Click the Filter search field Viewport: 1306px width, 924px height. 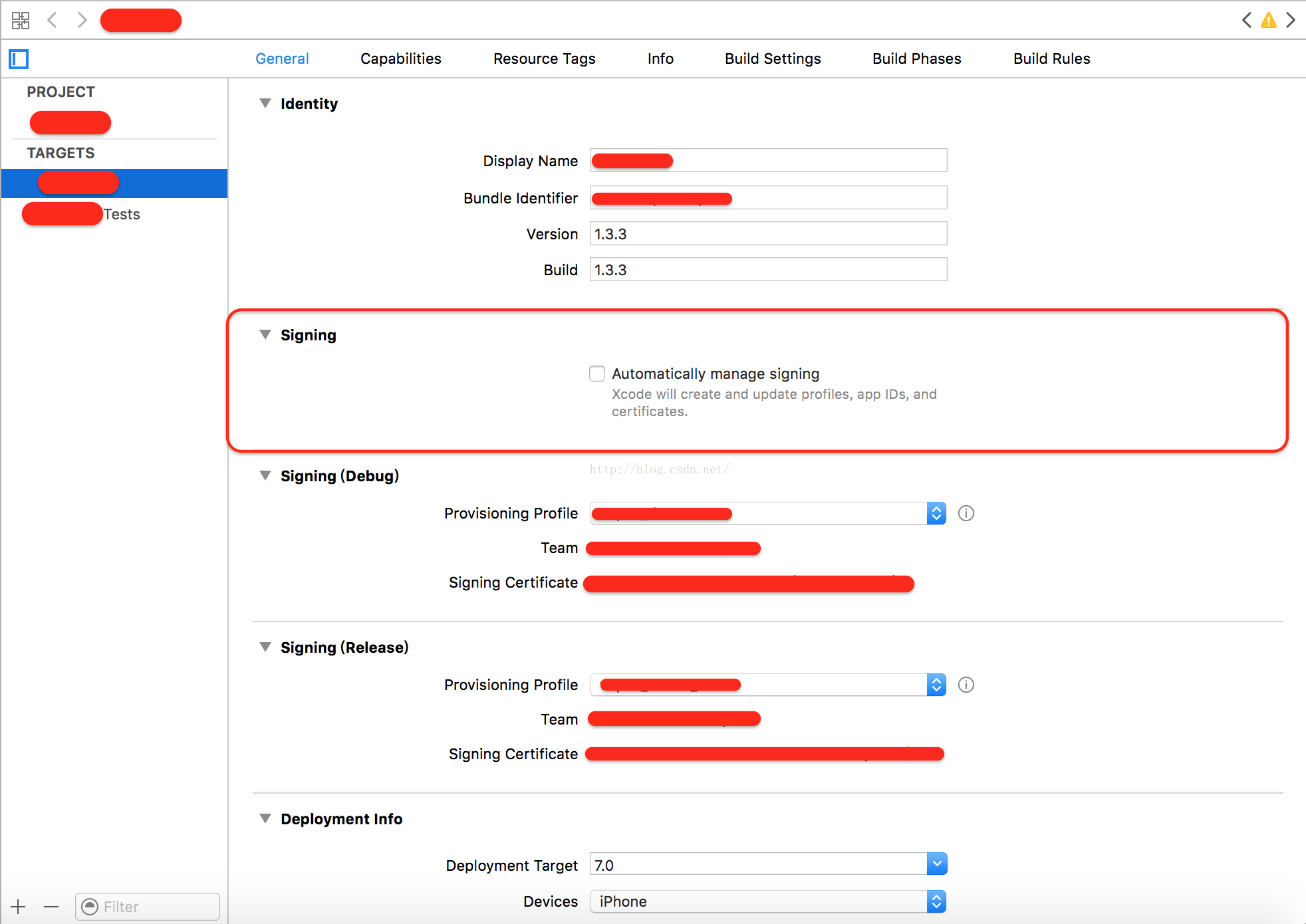click(x=148, y=907)
